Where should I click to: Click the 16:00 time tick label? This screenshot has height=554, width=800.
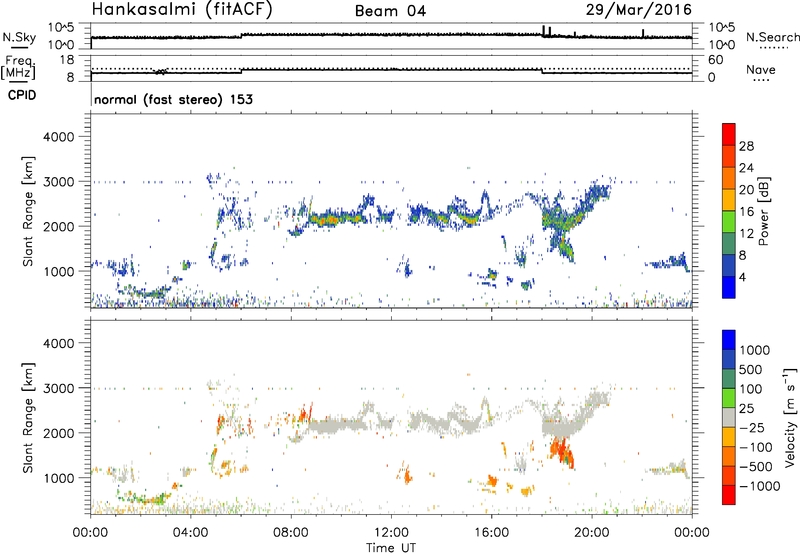coord(491,533)
